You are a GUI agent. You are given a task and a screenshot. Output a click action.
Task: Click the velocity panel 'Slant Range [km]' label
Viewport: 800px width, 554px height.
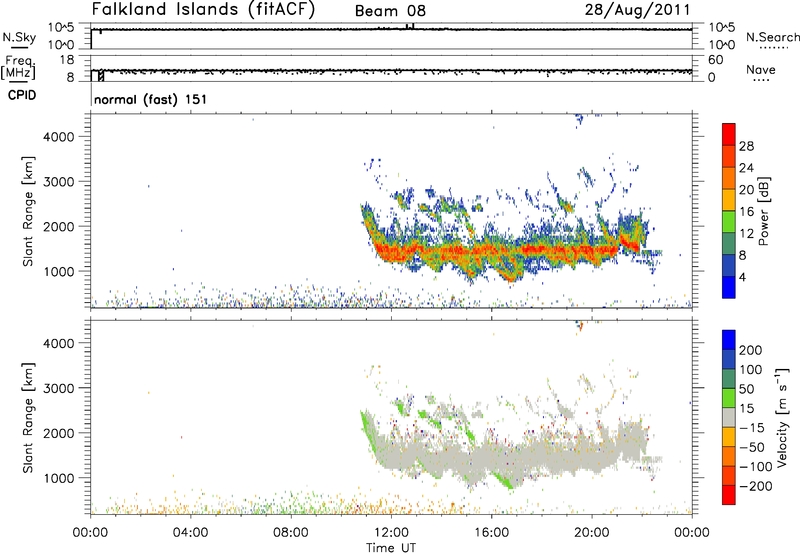[28, 418]
